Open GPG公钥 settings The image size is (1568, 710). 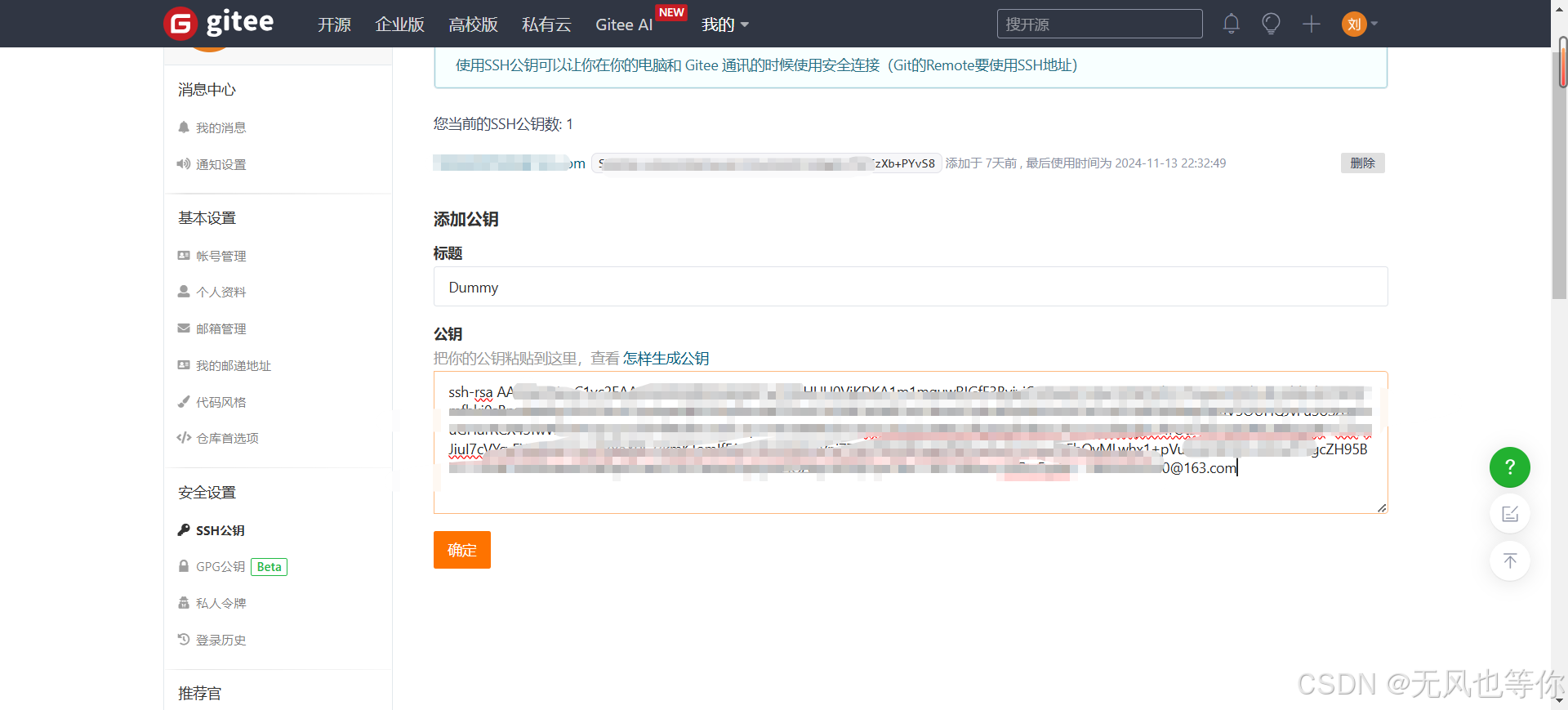pyautogui.click(x=220, y=566)
